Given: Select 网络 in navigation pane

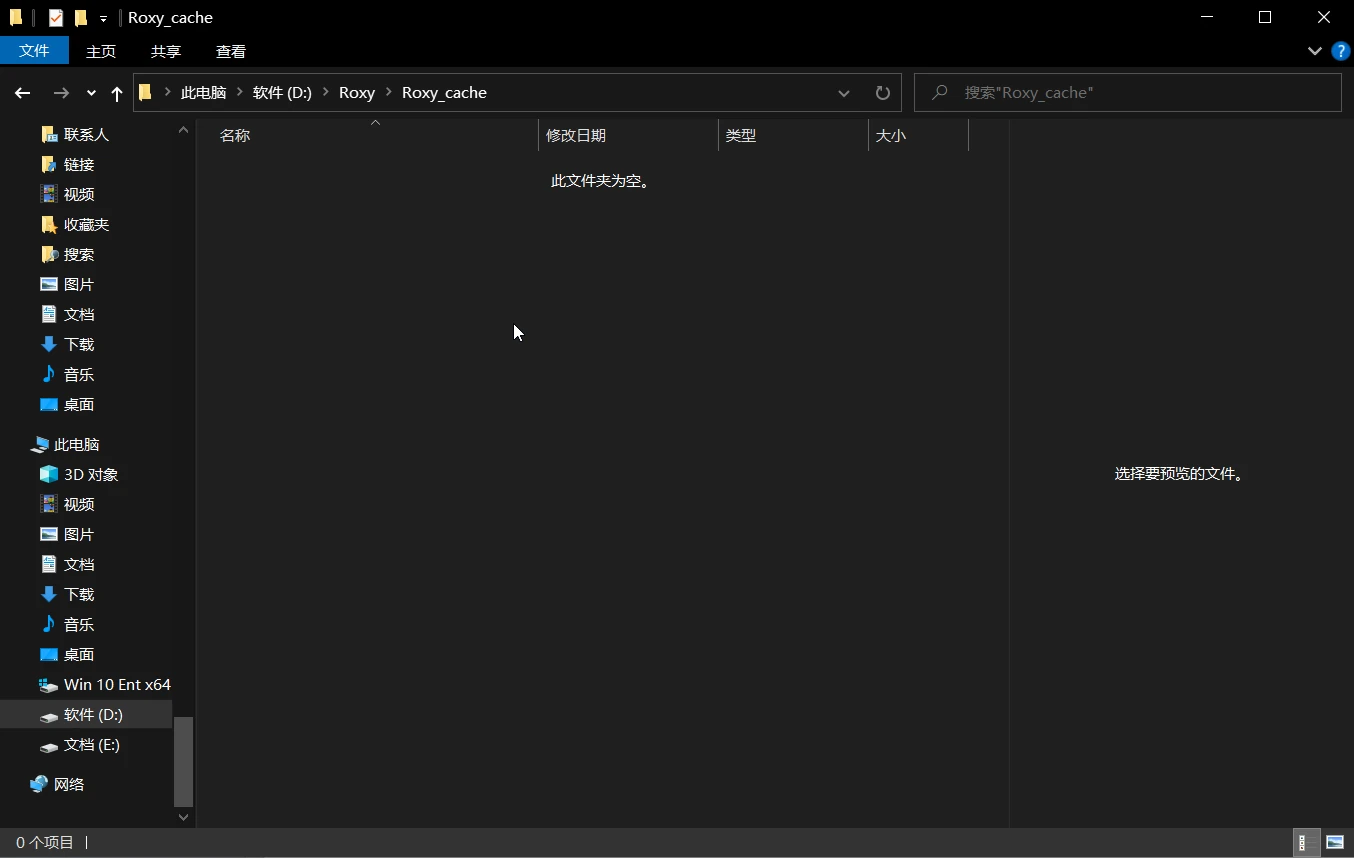Looking at the screenshot, I should tap(68, 784).
